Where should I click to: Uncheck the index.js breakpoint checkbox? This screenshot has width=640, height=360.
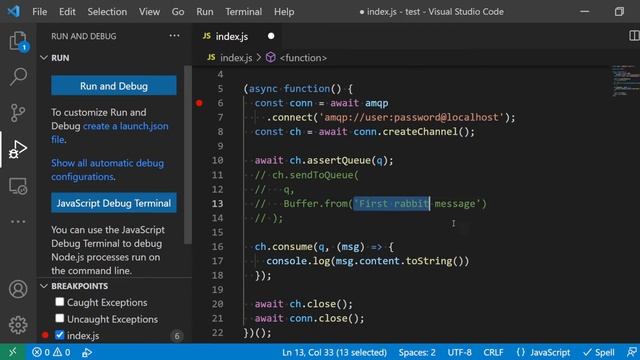[60, 335]
